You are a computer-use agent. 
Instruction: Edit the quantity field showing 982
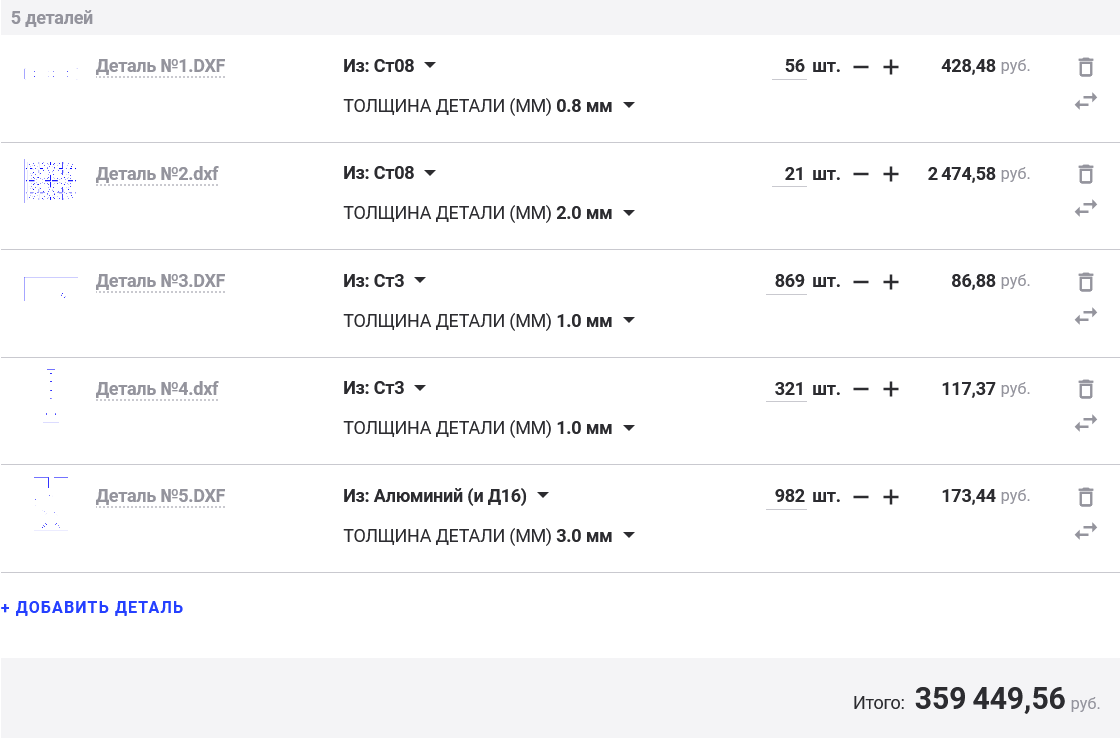(x=789, y=496)
